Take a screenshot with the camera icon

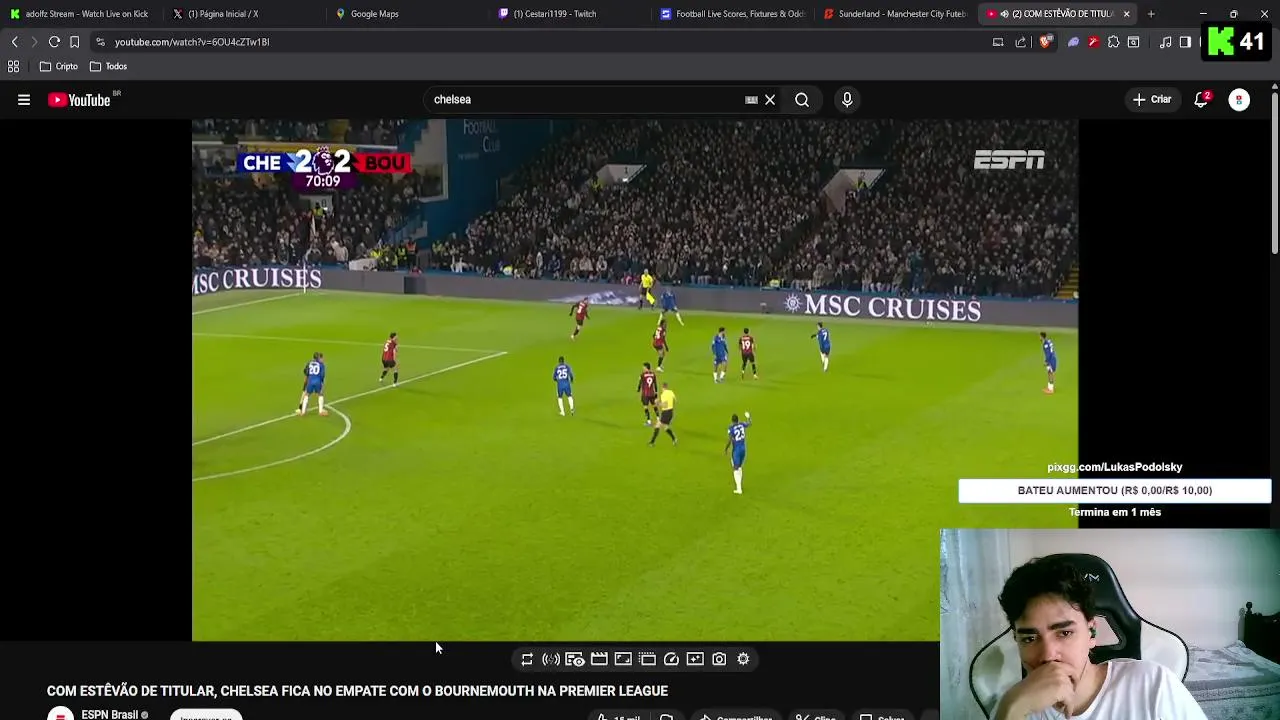(x=719, y=659)
